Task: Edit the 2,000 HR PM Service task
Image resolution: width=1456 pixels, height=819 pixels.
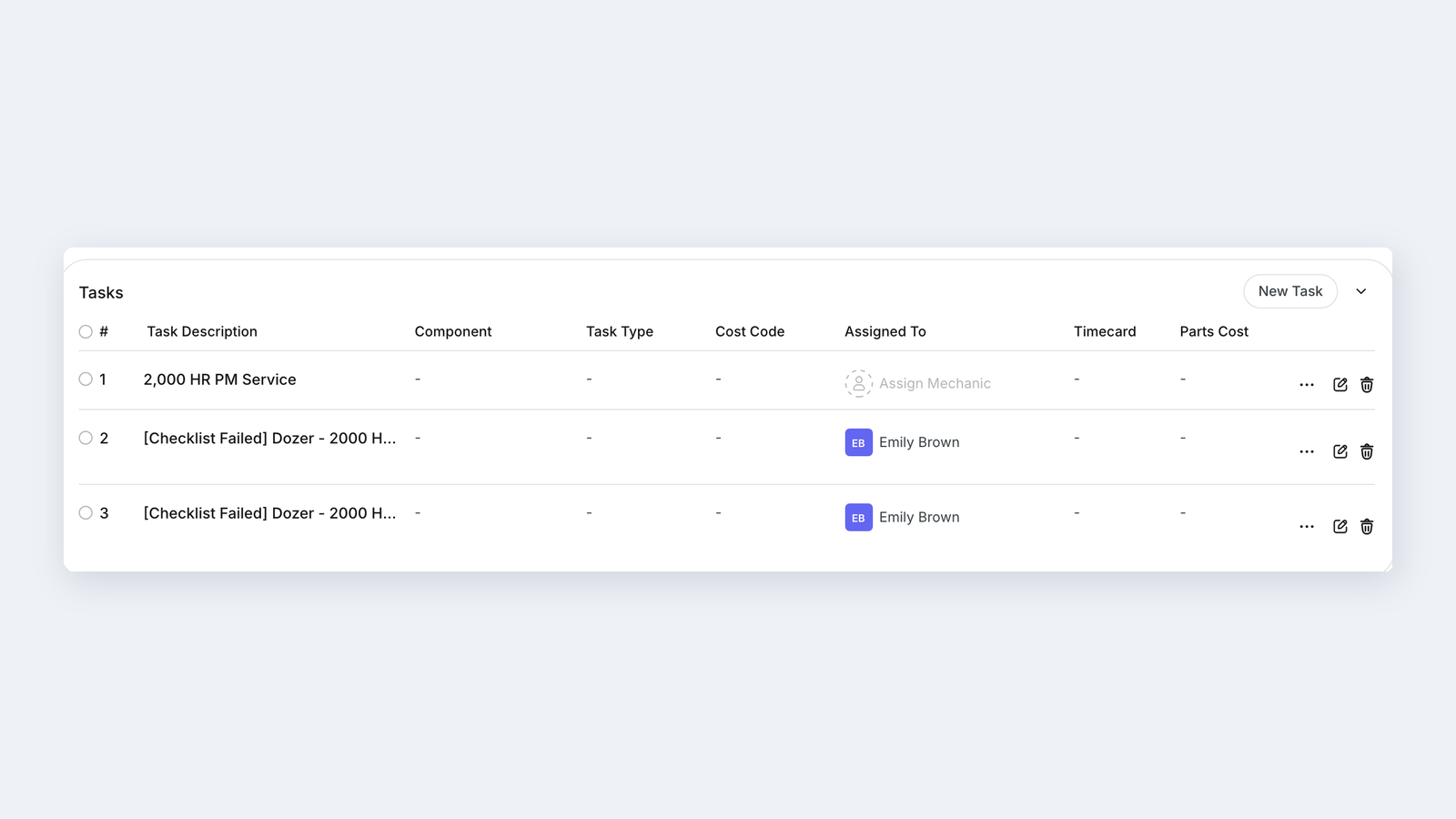Action: [x=1340, y=385]
